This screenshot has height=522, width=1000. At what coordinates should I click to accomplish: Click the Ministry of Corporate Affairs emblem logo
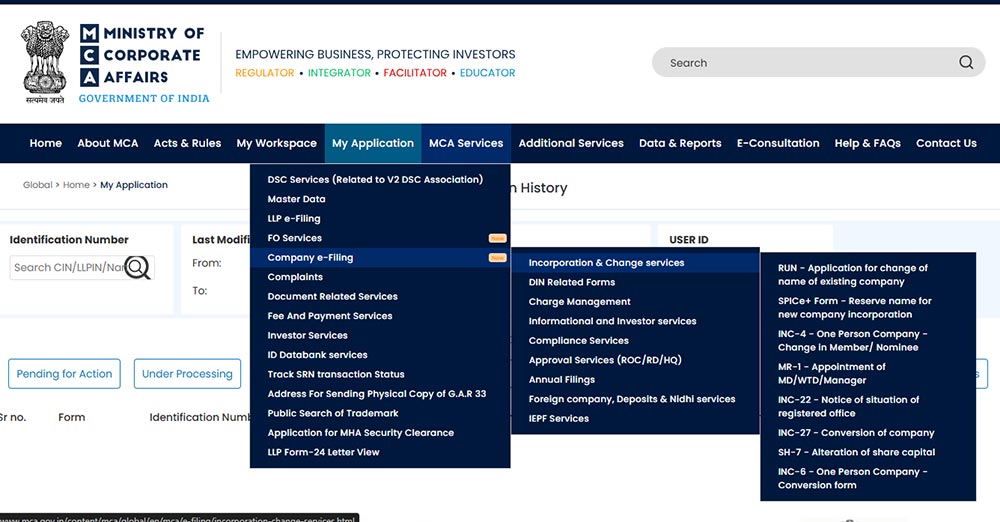[x=45, y=62]
